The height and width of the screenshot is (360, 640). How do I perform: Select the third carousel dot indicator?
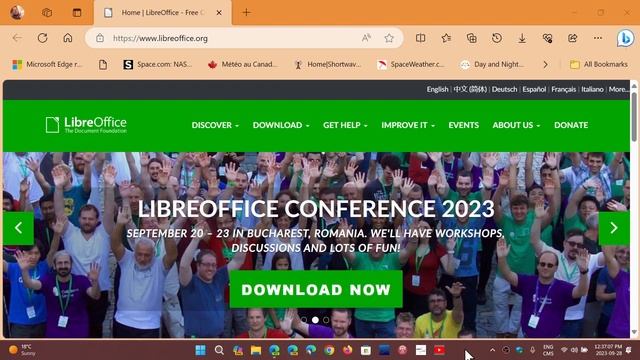click(326, 320)
